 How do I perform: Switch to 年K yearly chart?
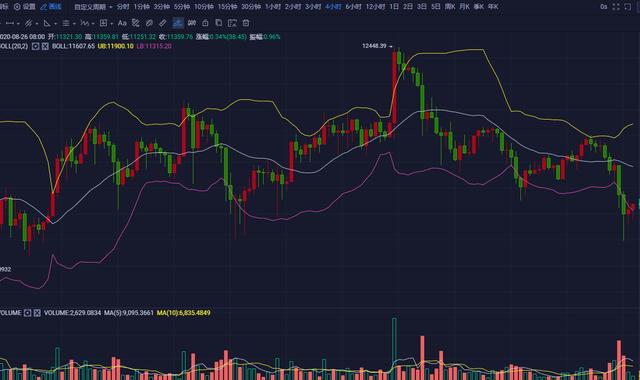[493, 7]
